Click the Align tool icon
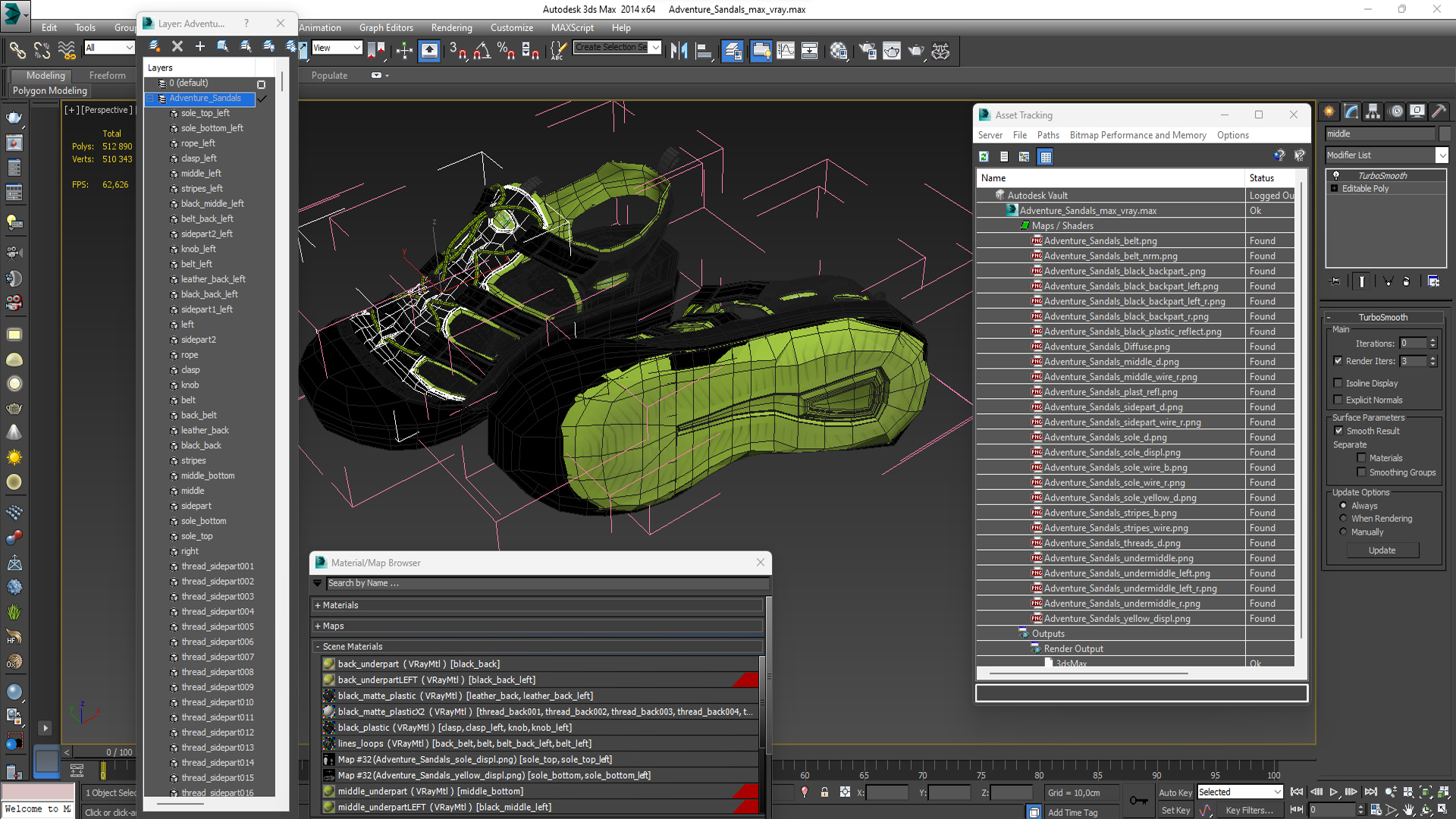This screenshot has width=1456, height=819. 704,51
